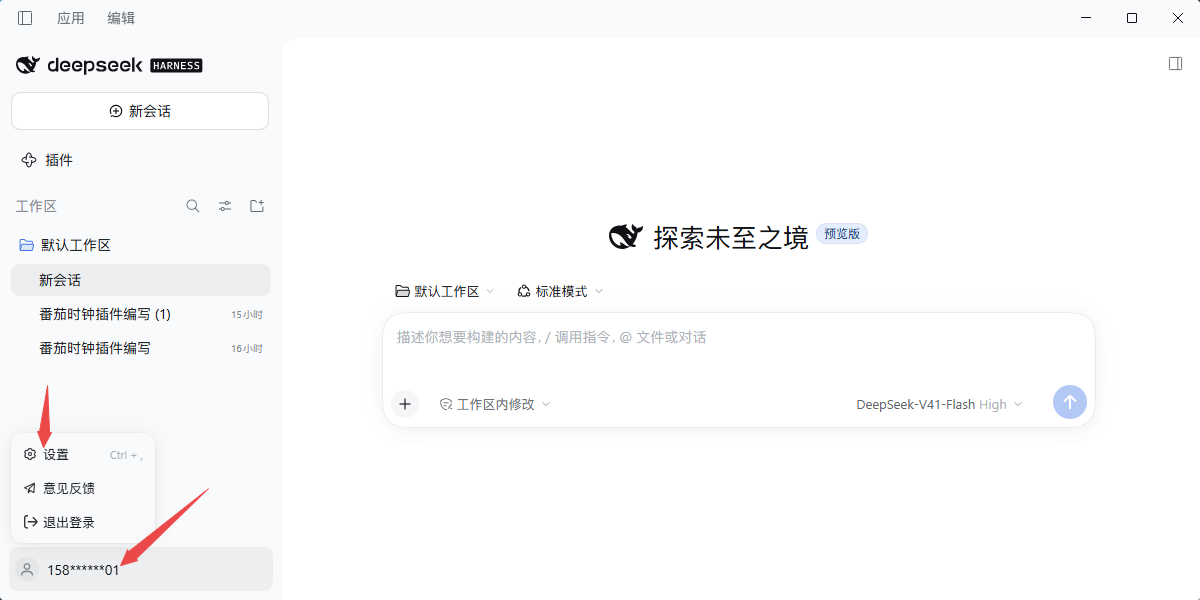
Task: Click the plus attachment button
Action: [405, 404]
